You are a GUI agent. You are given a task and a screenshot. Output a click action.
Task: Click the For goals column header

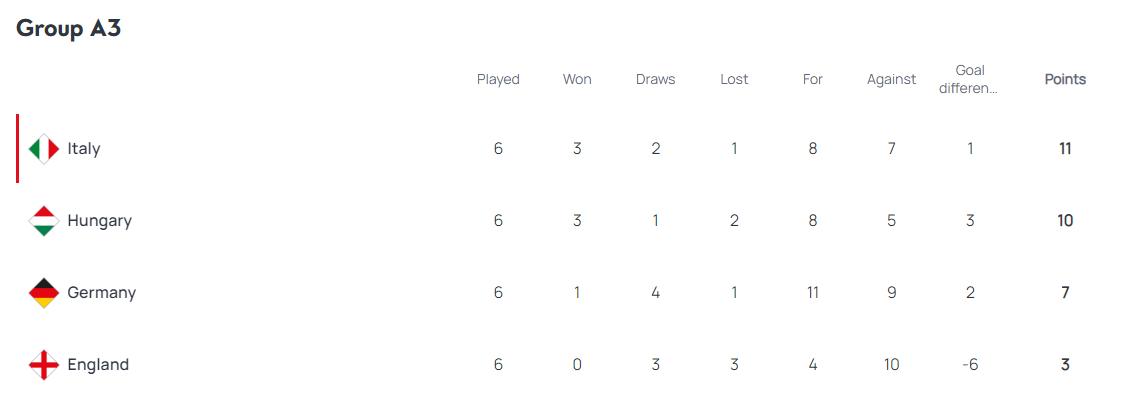tap(813, 79)
